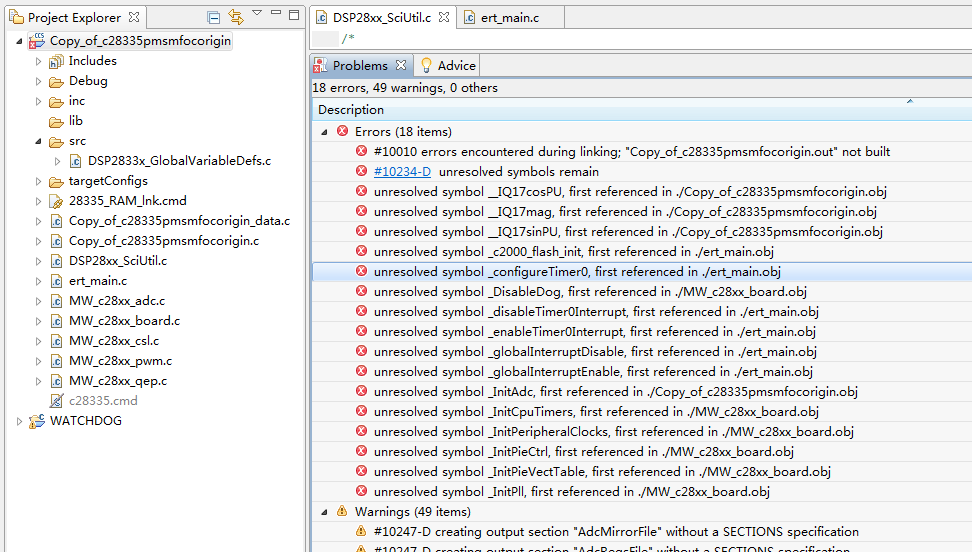Minimize the Project Explorer panel

point(276,13)
